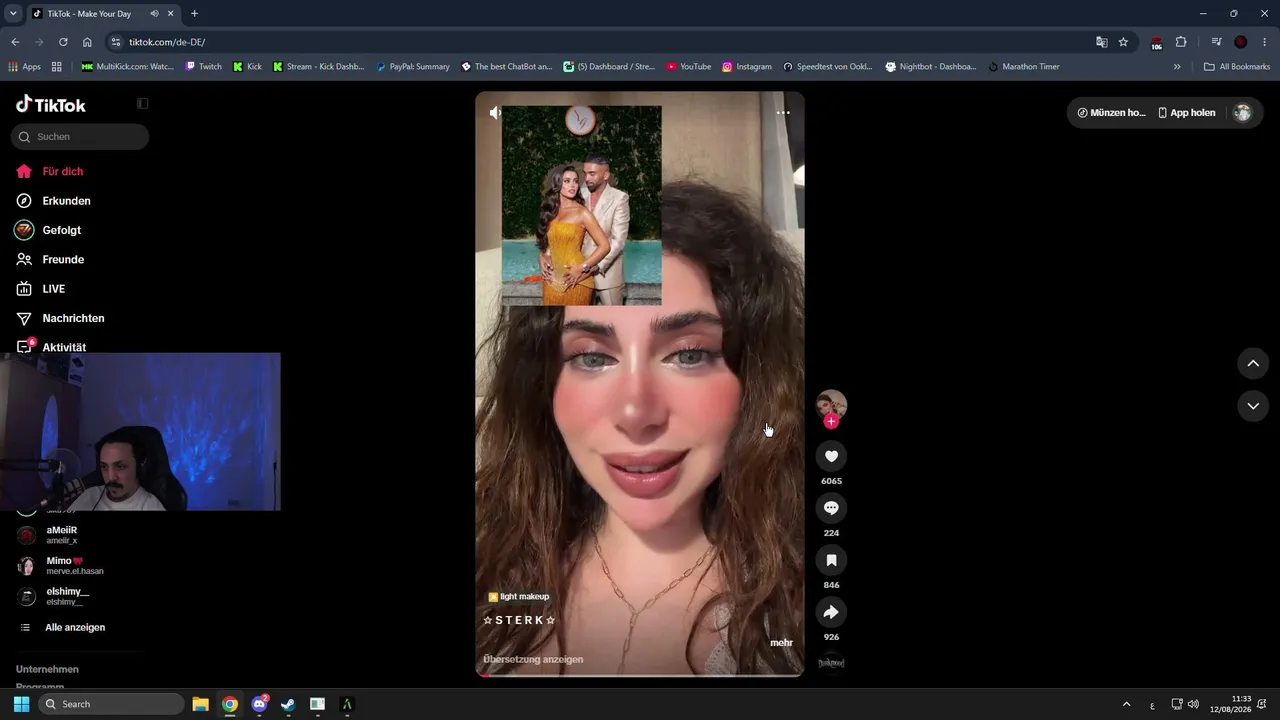Share the video using the arrow icon
This screenshot has height=720, width=1280.
[x=831, y=612]
